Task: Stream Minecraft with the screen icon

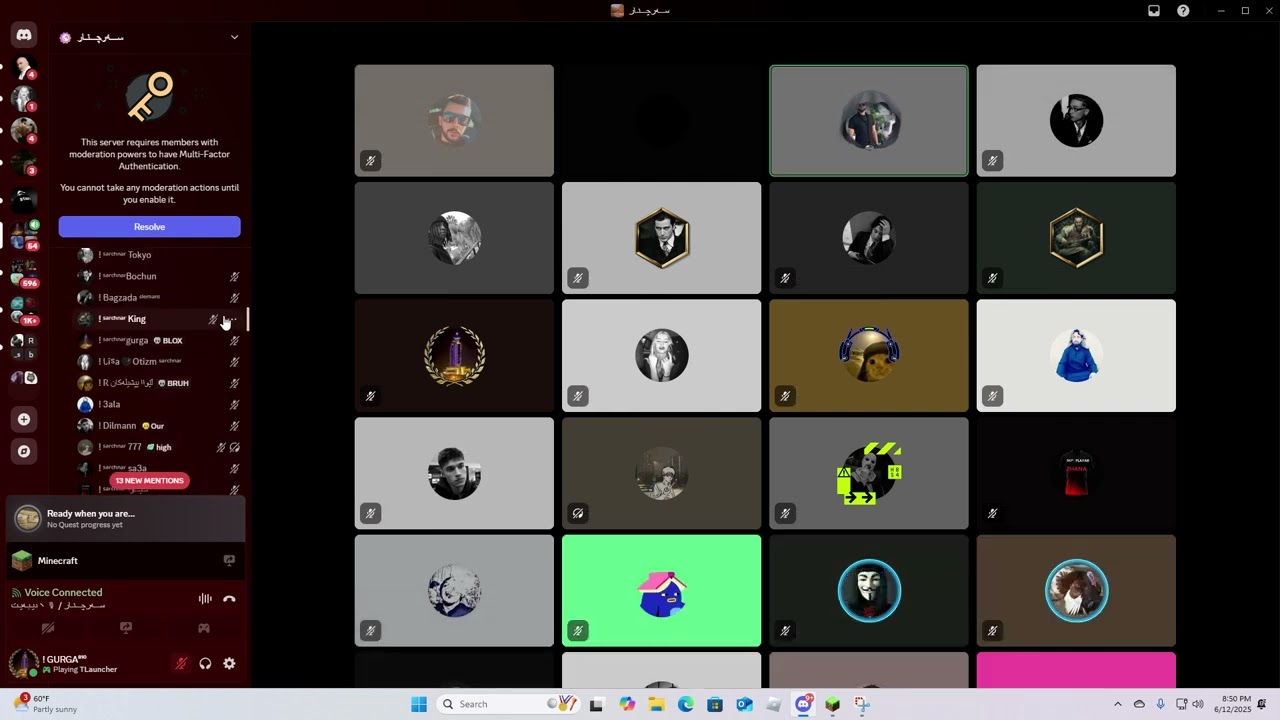Action: click(229, 561)
